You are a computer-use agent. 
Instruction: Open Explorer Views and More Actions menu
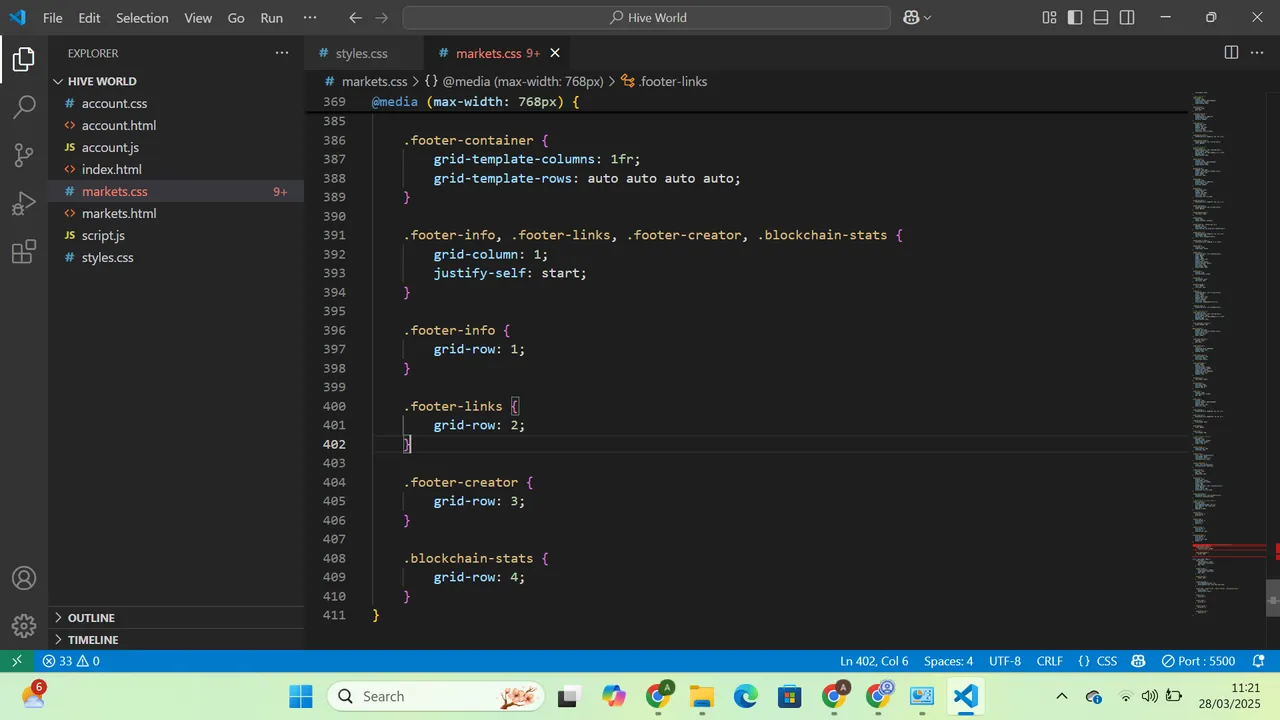[281, 53]
